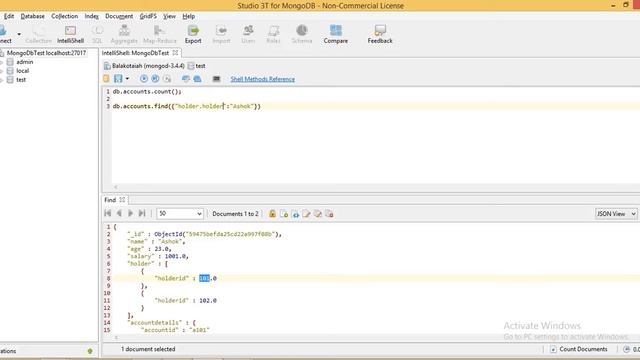This screenshot has height=360, width=640.
Task: Go to next page of results
Action: pyautogui.click(x=131, y=213)
